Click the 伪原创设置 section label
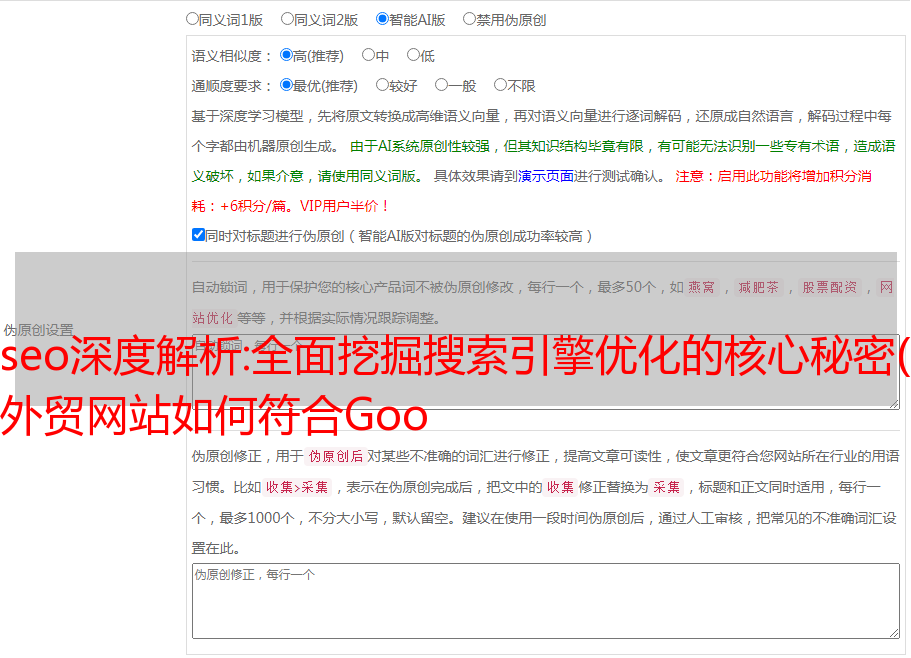 [x=38, y=330]
